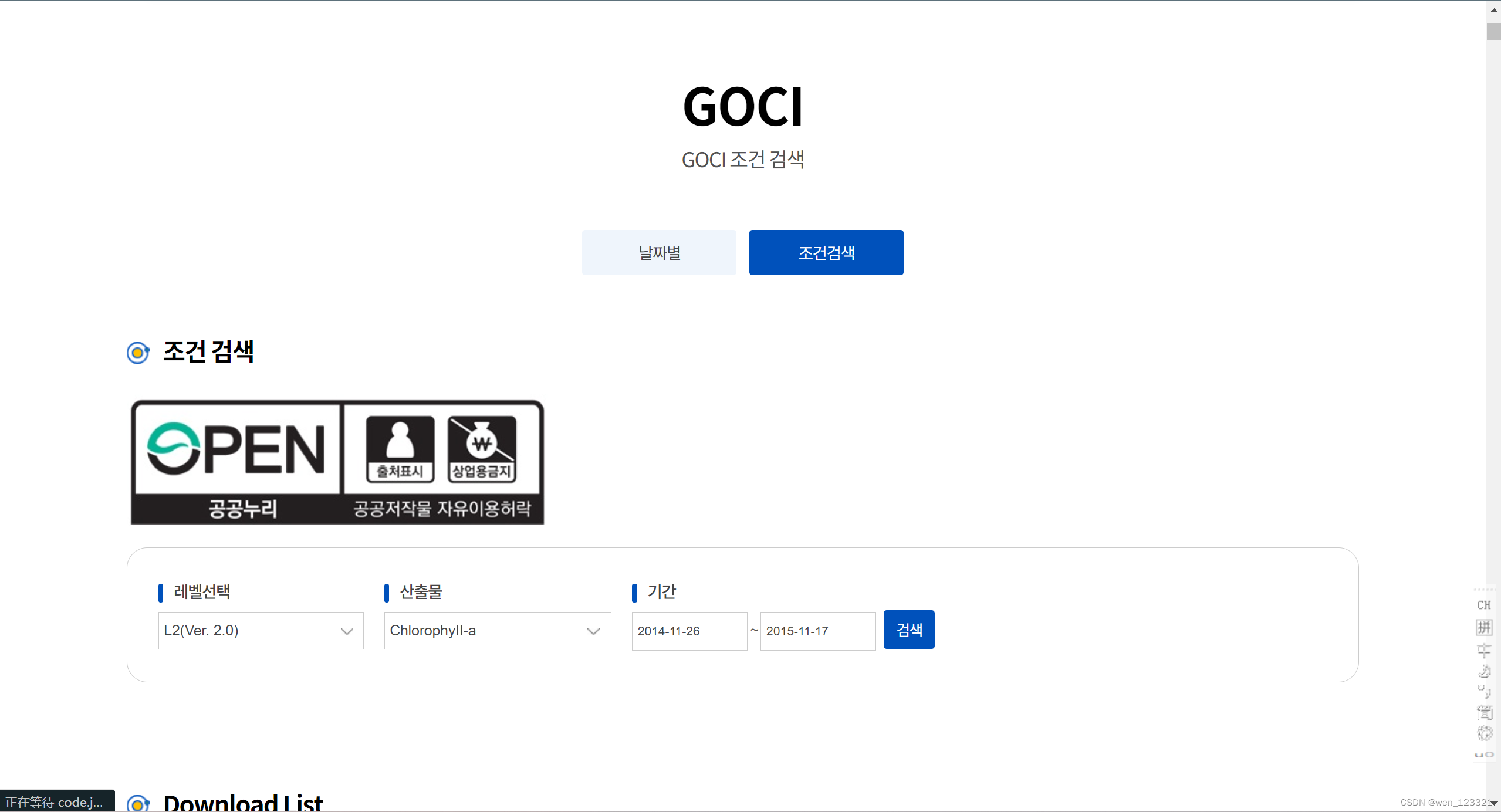The image size is (1501, 812).
Task: Click the IME simplified (简) character icon
Action: (1484, 712)
